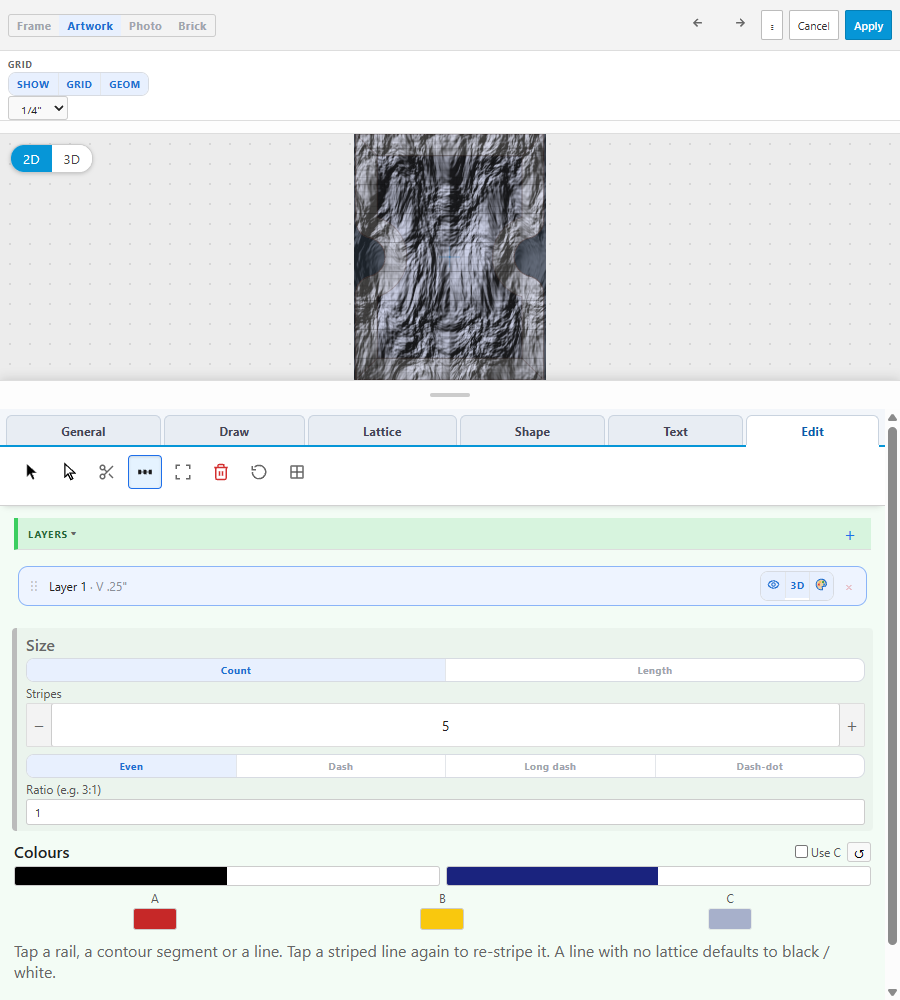Open the three-dot menu beside Cancel
The image size is (900, 1000).
(772, 26)
